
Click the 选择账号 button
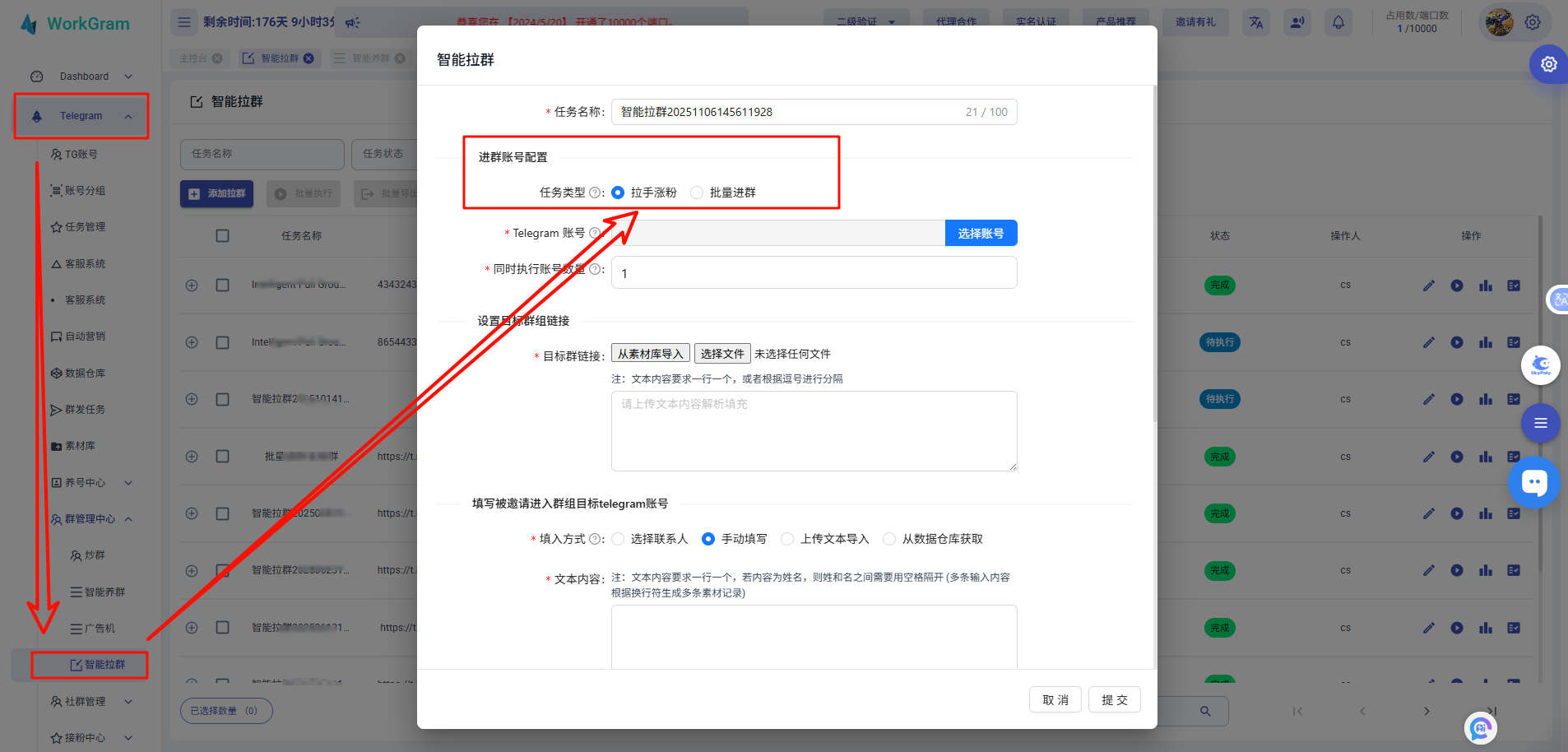click(x=981, y=234)
